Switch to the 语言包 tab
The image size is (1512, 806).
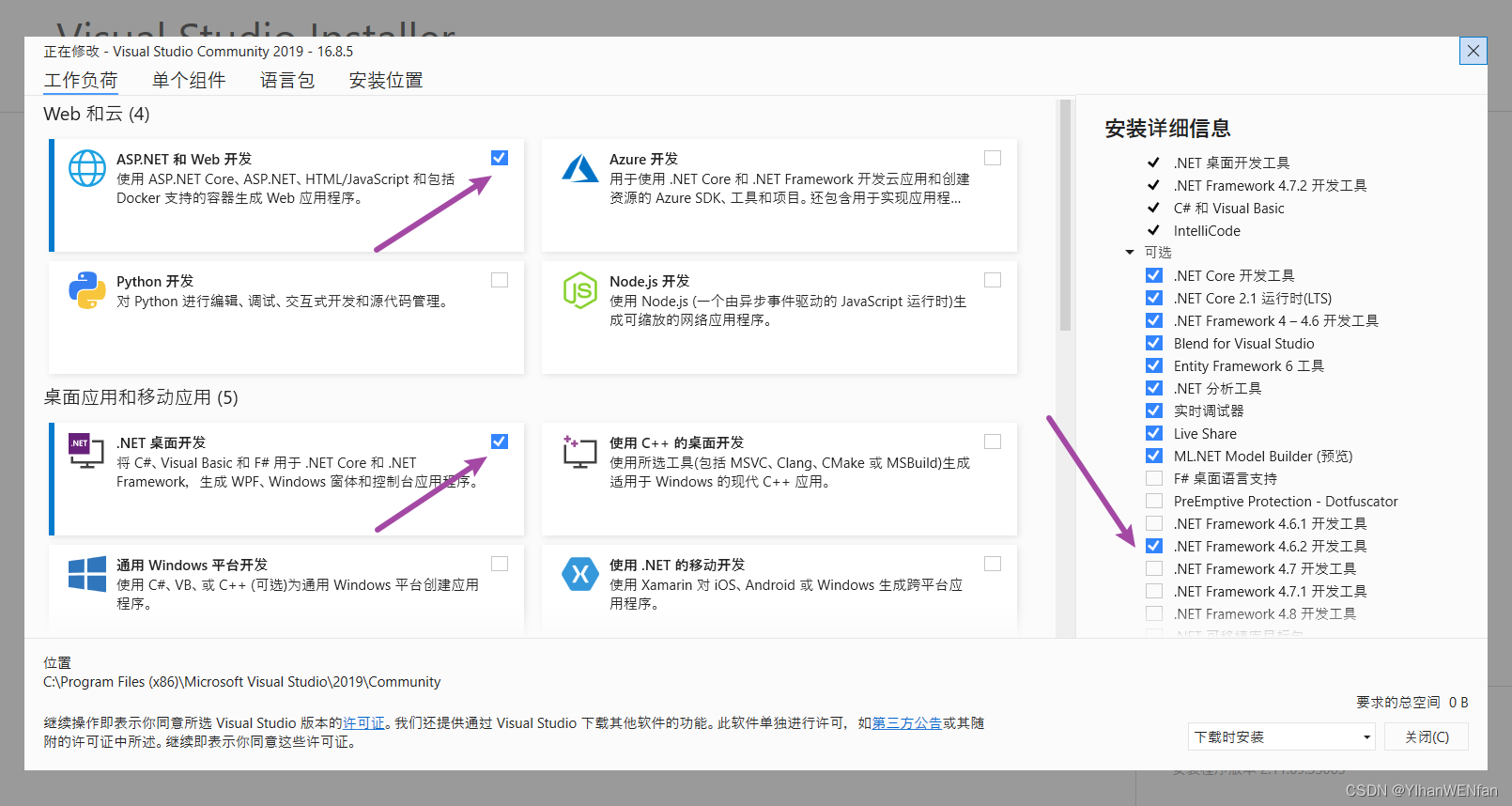tap(287, 81)
